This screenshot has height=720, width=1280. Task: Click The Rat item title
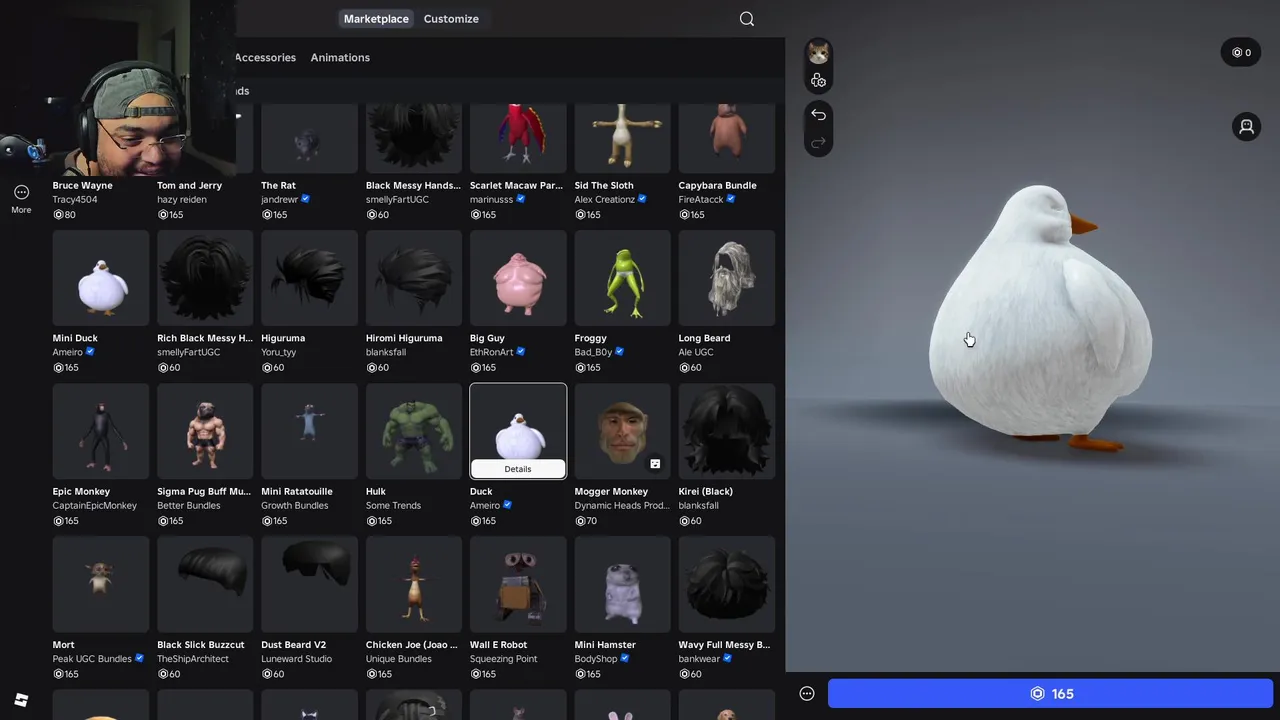278,185
